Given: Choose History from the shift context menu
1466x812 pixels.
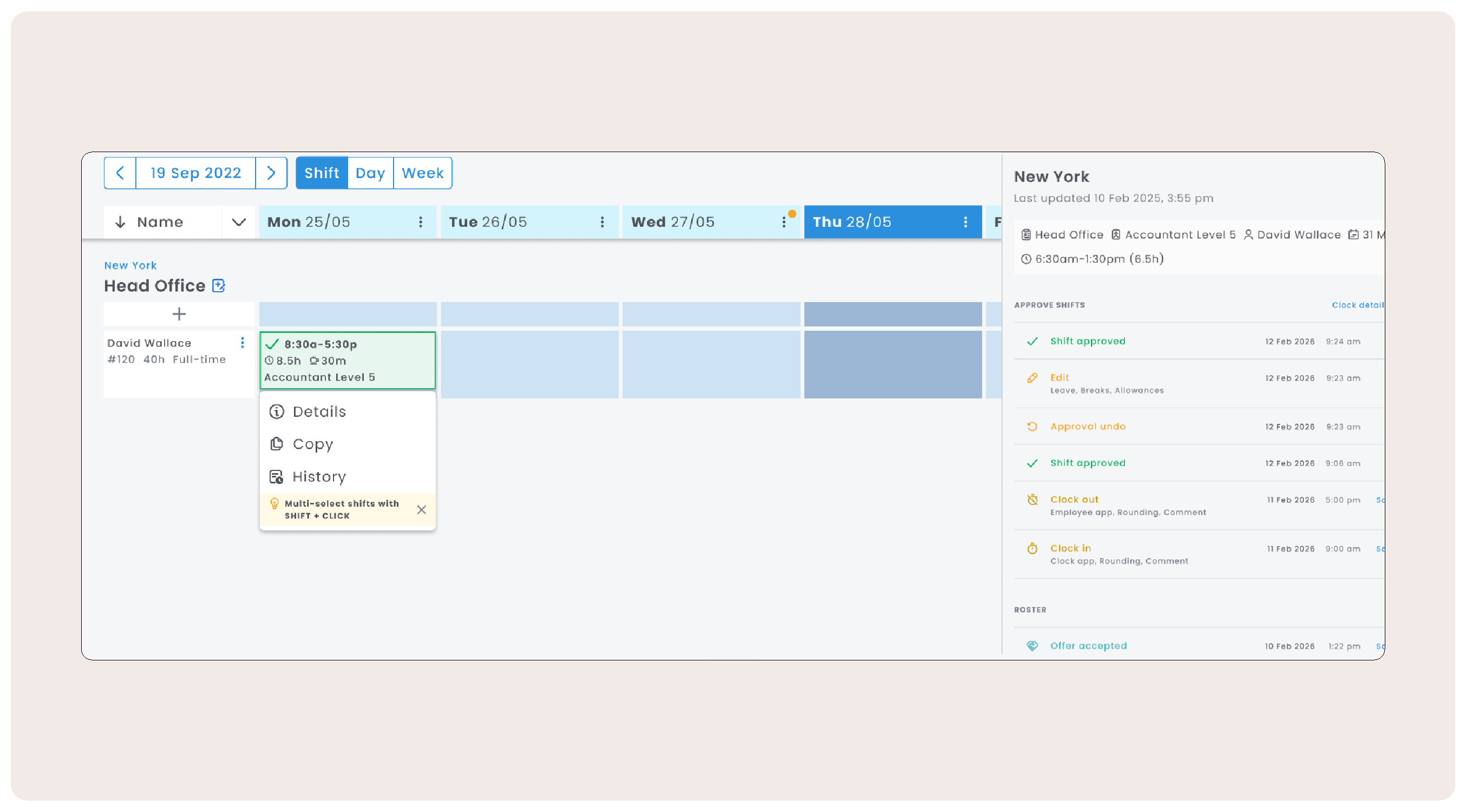Looking at the screenshot, I should [318, 476].
